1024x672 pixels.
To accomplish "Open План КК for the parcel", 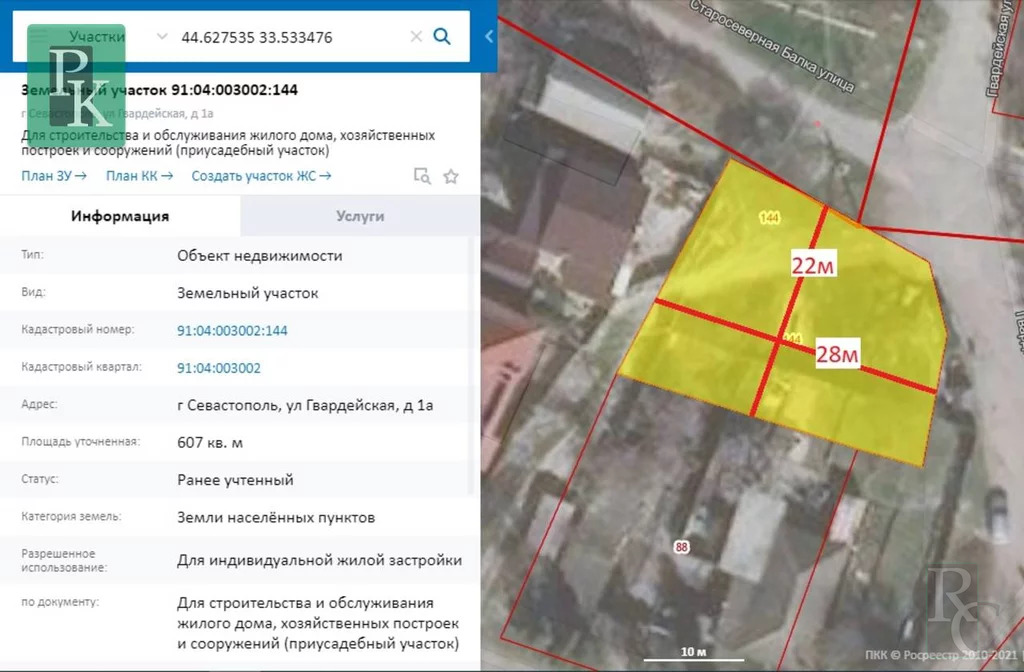I will click(x=132, y=176).
